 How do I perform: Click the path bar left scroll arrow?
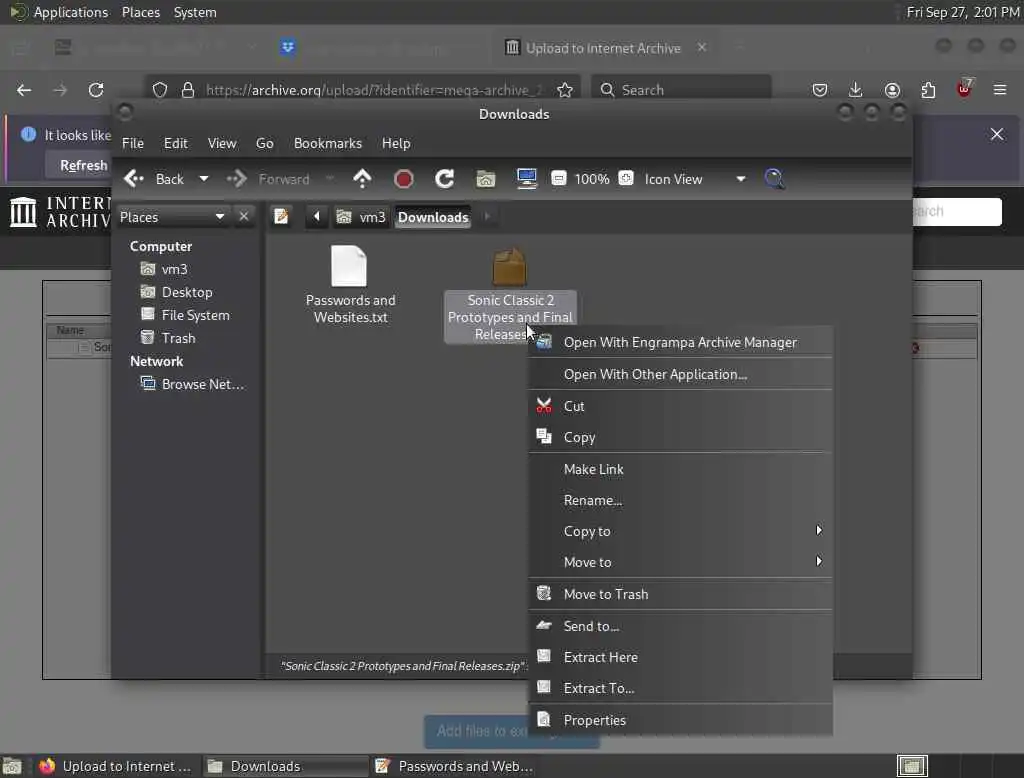click(x=317, y=216)
